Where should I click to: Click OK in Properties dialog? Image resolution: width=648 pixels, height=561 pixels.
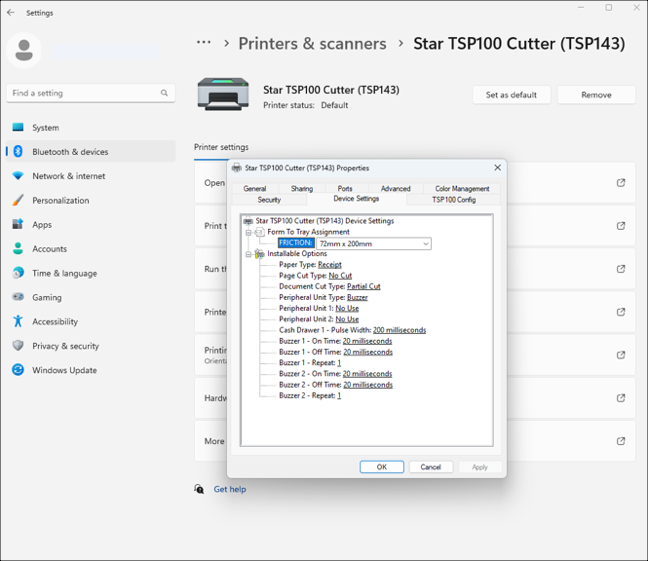(381, 467)
